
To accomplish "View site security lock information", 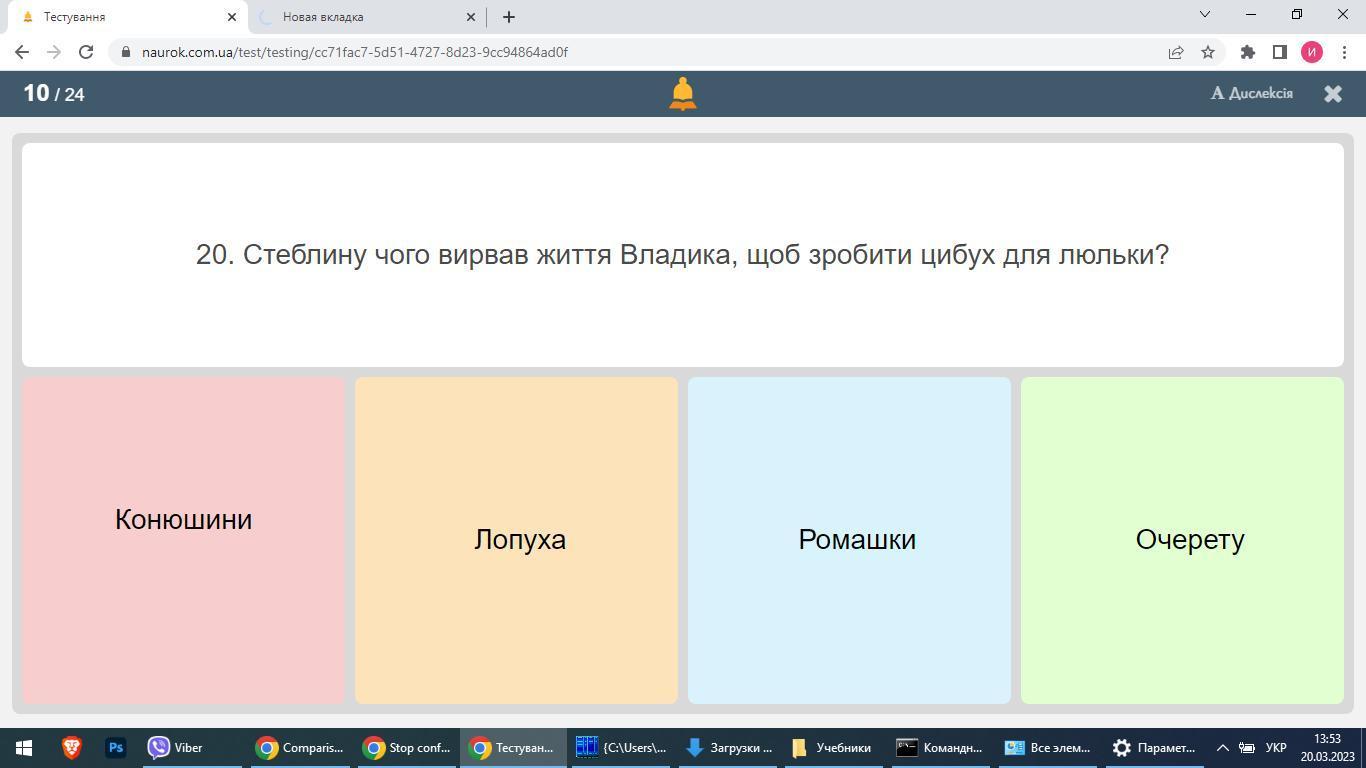I will point(125,52).
